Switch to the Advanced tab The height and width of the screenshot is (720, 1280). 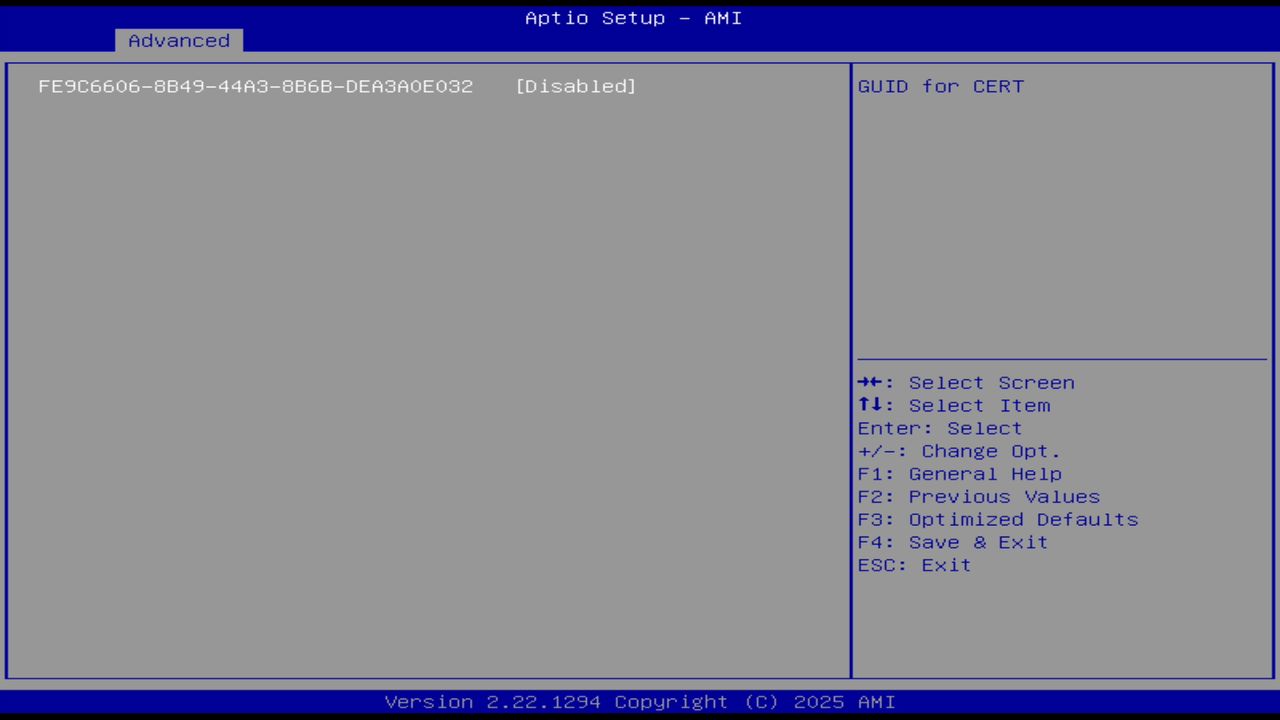point(178,40)
